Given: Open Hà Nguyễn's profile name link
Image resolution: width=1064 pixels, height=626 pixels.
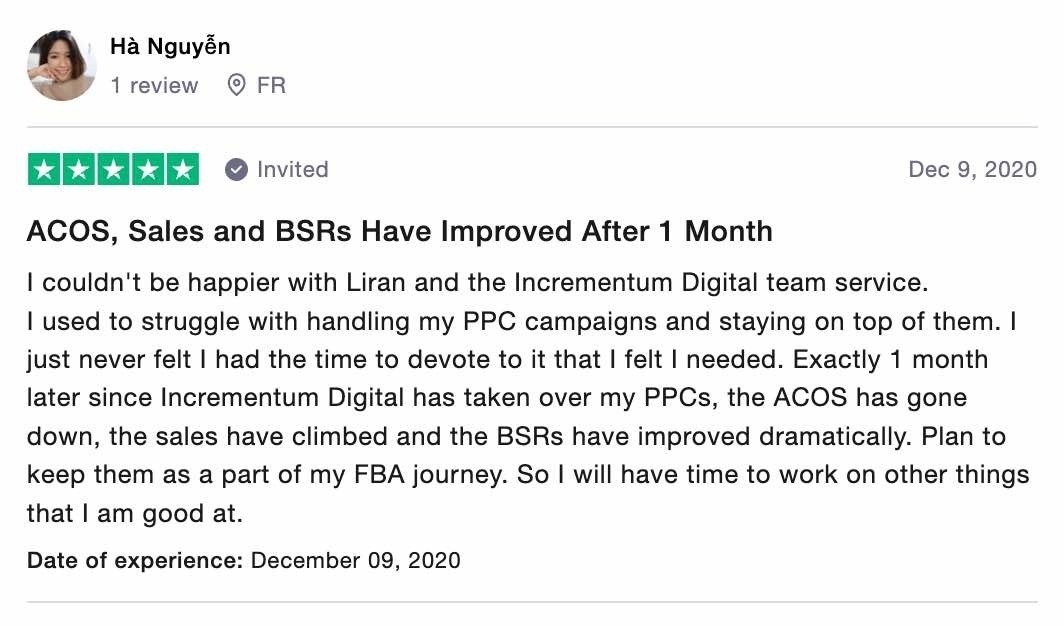Looking at the screenshot, I should pos(170,47).
